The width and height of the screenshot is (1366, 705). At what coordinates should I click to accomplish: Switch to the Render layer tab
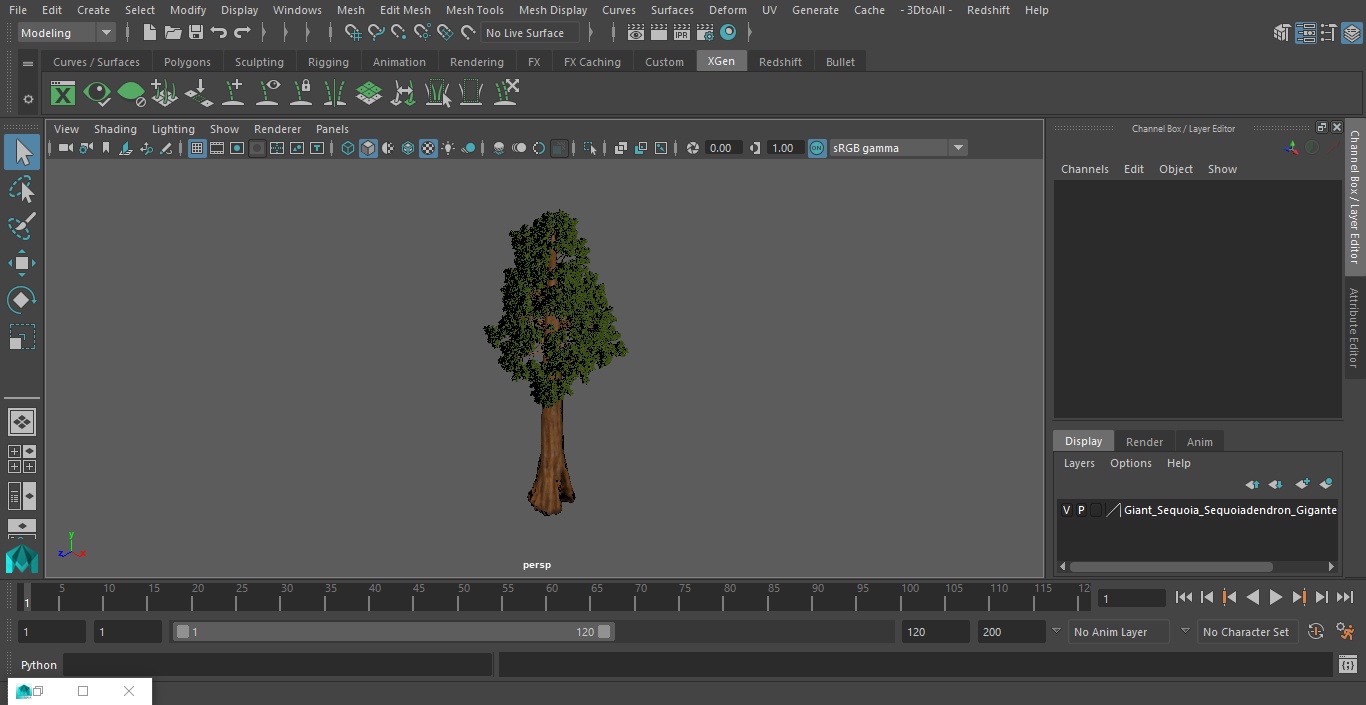(x=1144, y=442)
